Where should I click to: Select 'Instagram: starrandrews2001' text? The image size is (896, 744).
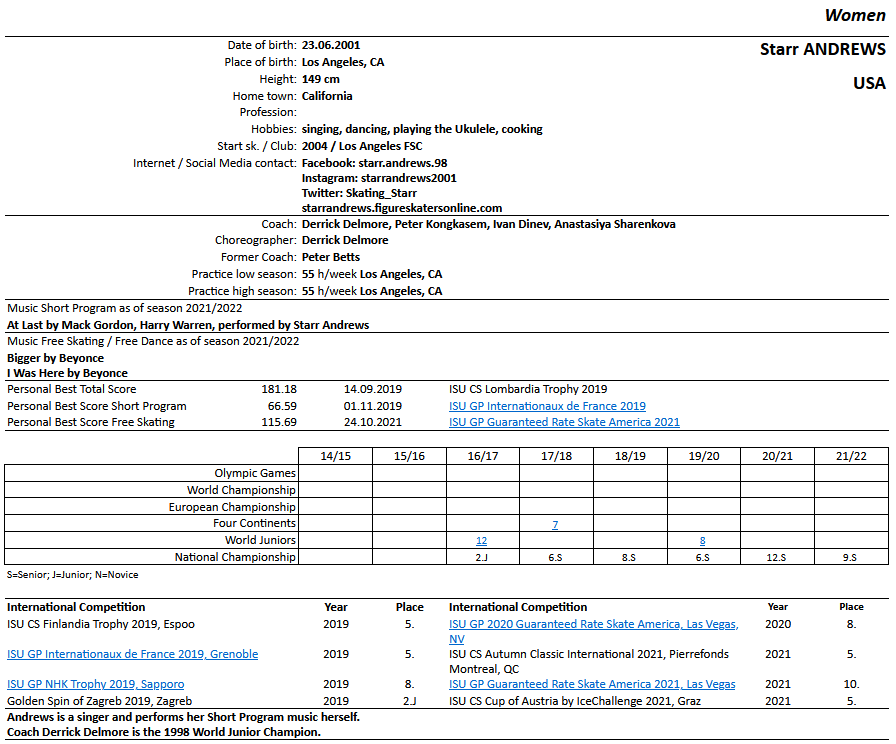[379, 178]
